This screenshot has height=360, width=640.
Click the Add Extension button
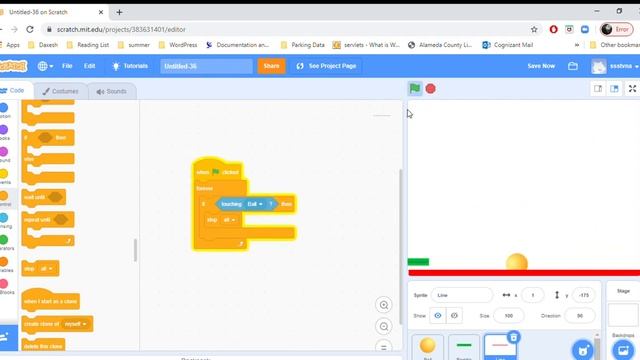tap(8, 338)
